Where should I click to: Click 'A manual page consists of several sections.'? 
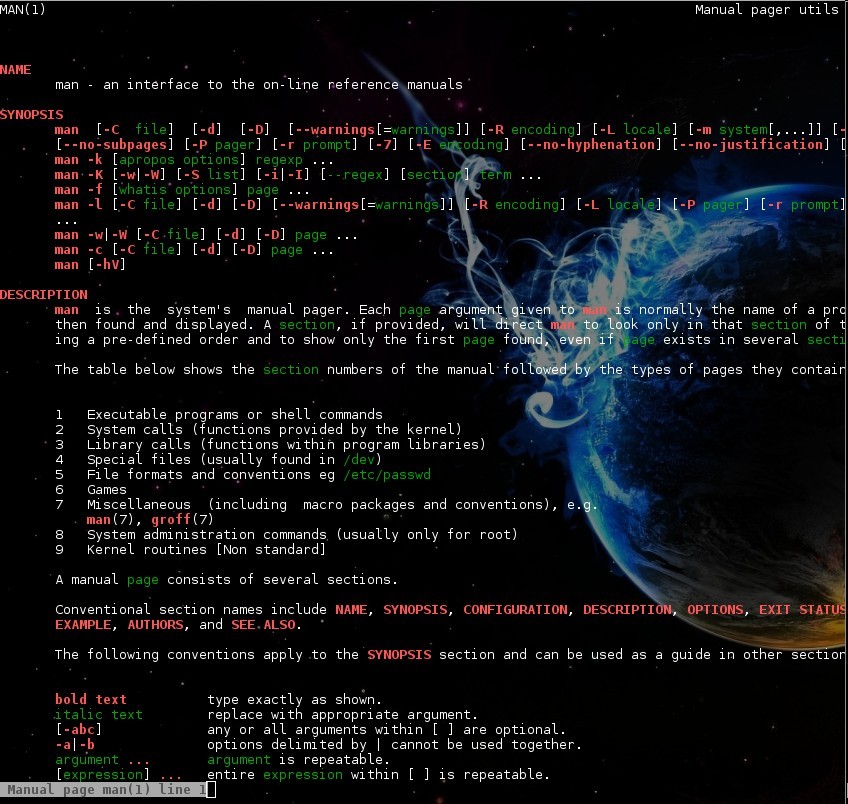click(227, 580)
